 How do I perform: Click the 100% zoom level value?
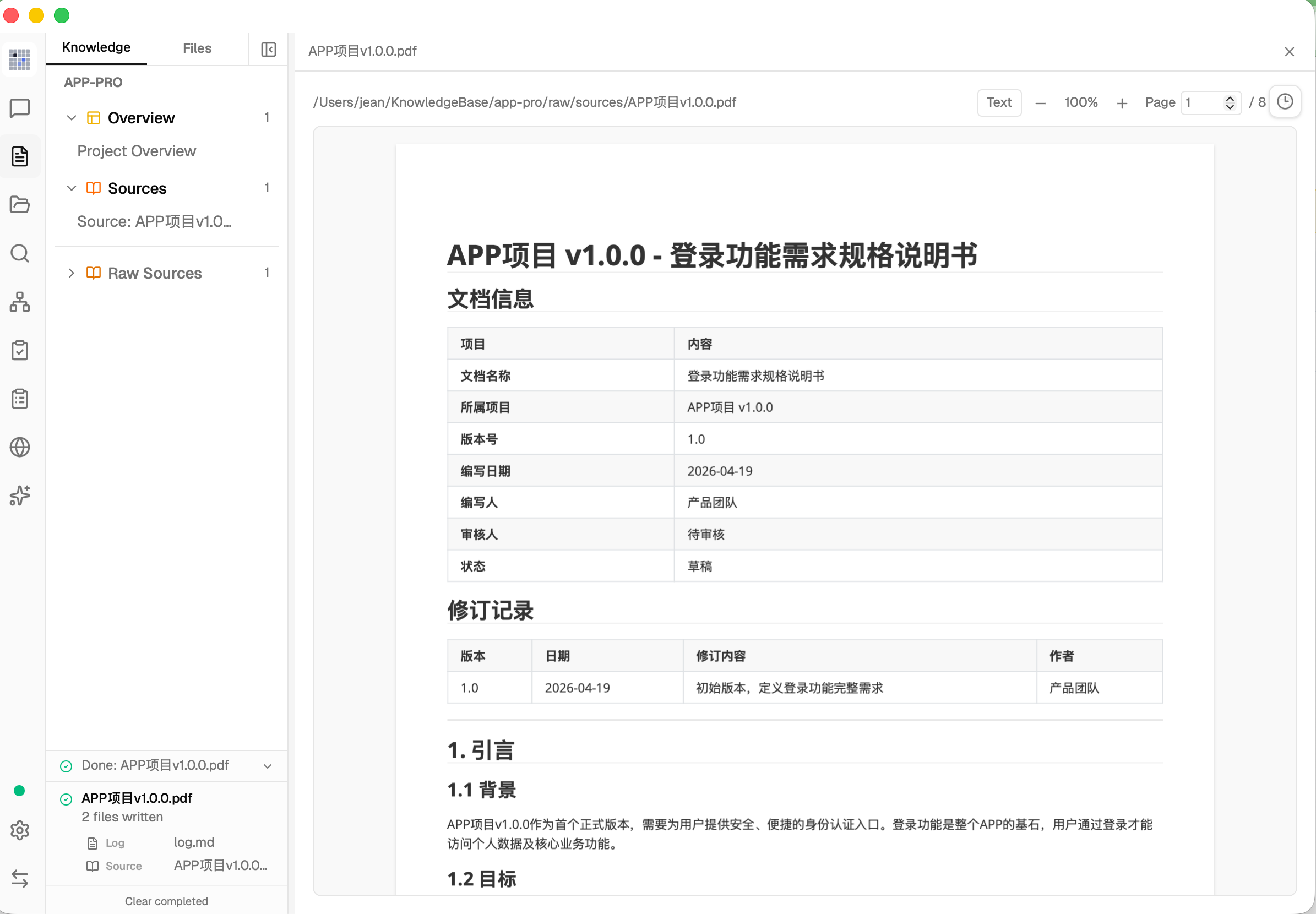pos(1081,102)
